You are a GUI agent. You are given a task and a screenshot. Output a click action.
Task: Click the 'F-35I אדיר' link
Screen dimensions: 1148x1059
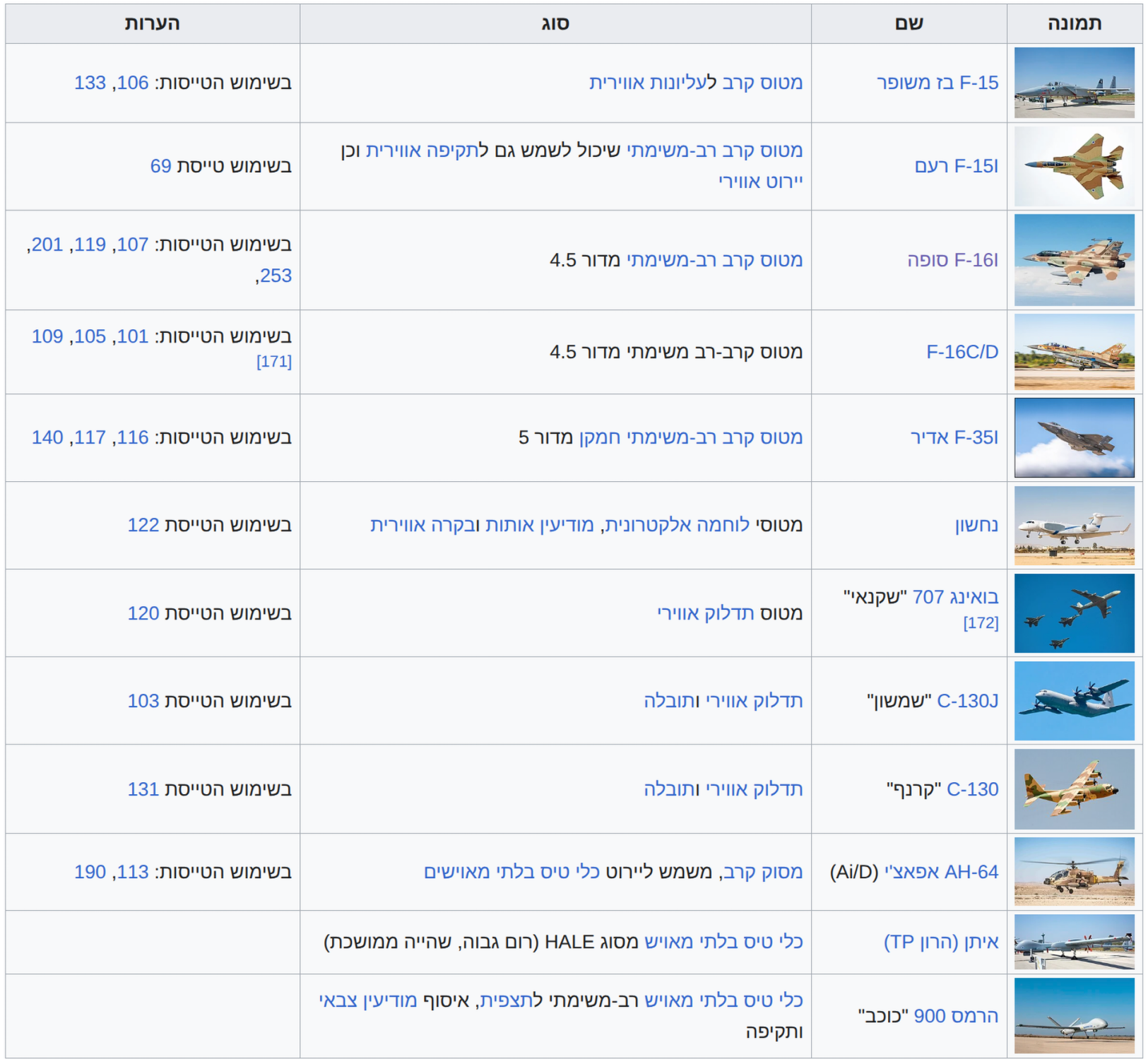(x=954, y=437)
